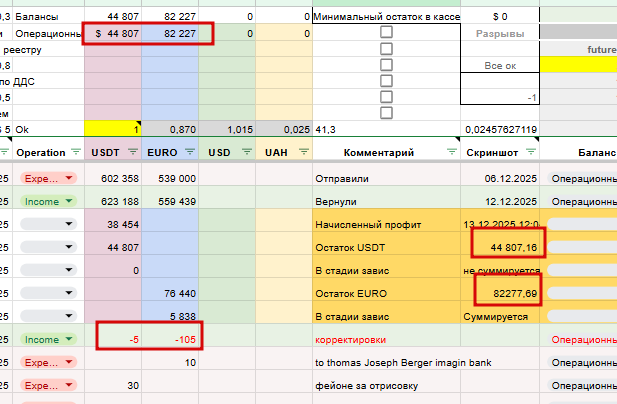Open the Income dropdown in the корректировки row
The width and height of the screenshot is (617, 404).
[48, 339]
